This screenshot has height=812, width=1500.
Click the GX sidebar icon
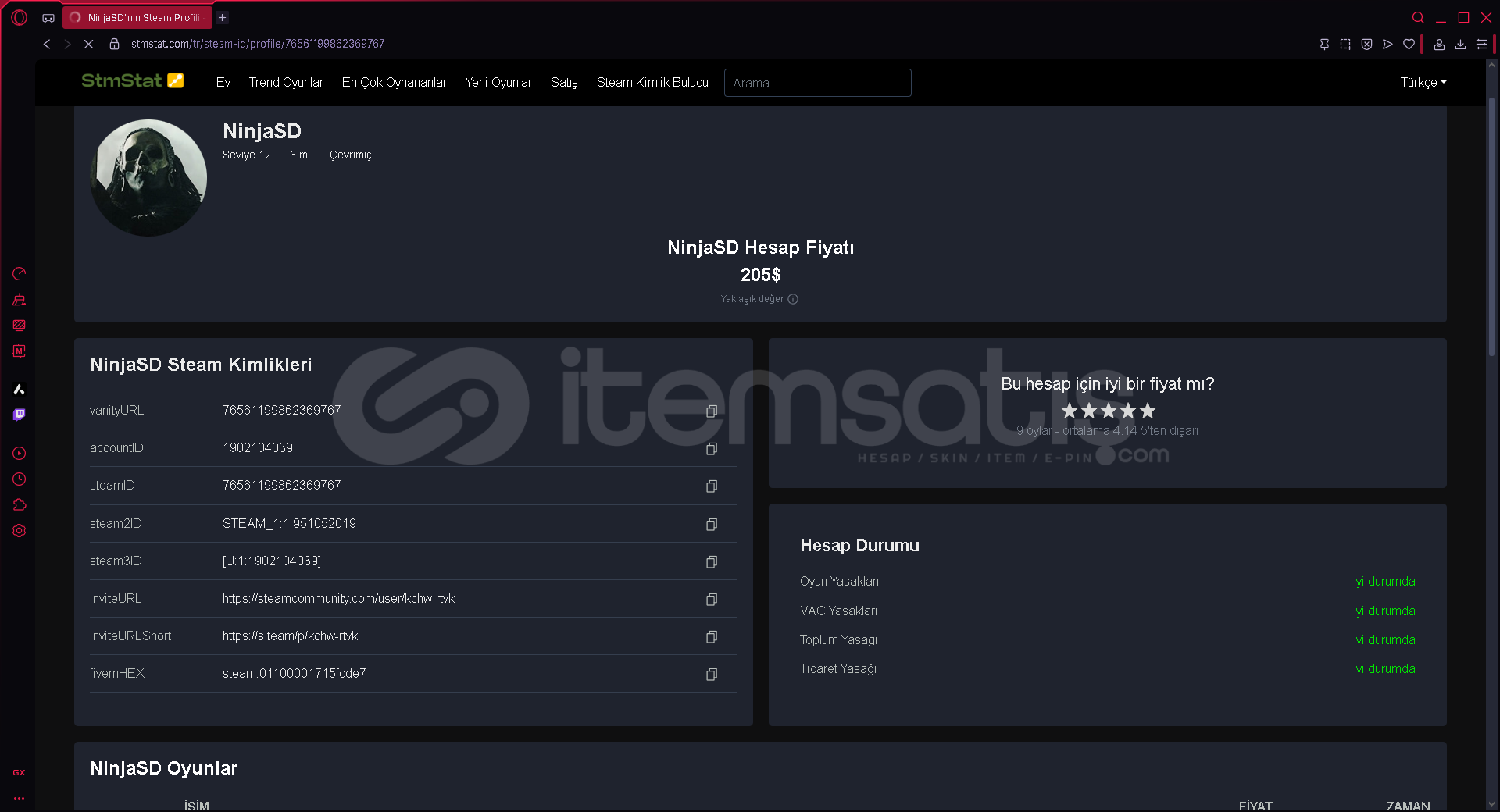point(19,772)
